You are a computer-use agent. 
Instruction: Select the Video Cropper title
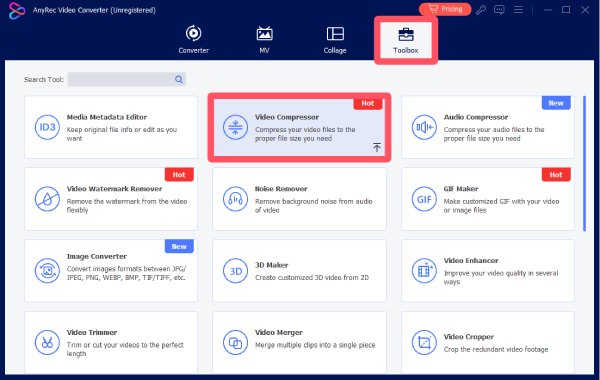469,337
